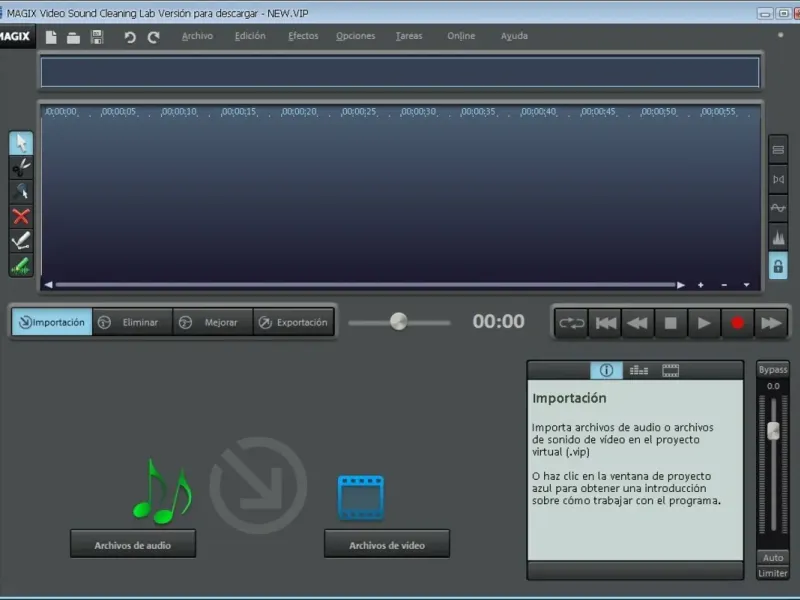The height and width of the screenshot is (600, 800).
Task: Select the scissors cut tool
Action: point(21,167)
